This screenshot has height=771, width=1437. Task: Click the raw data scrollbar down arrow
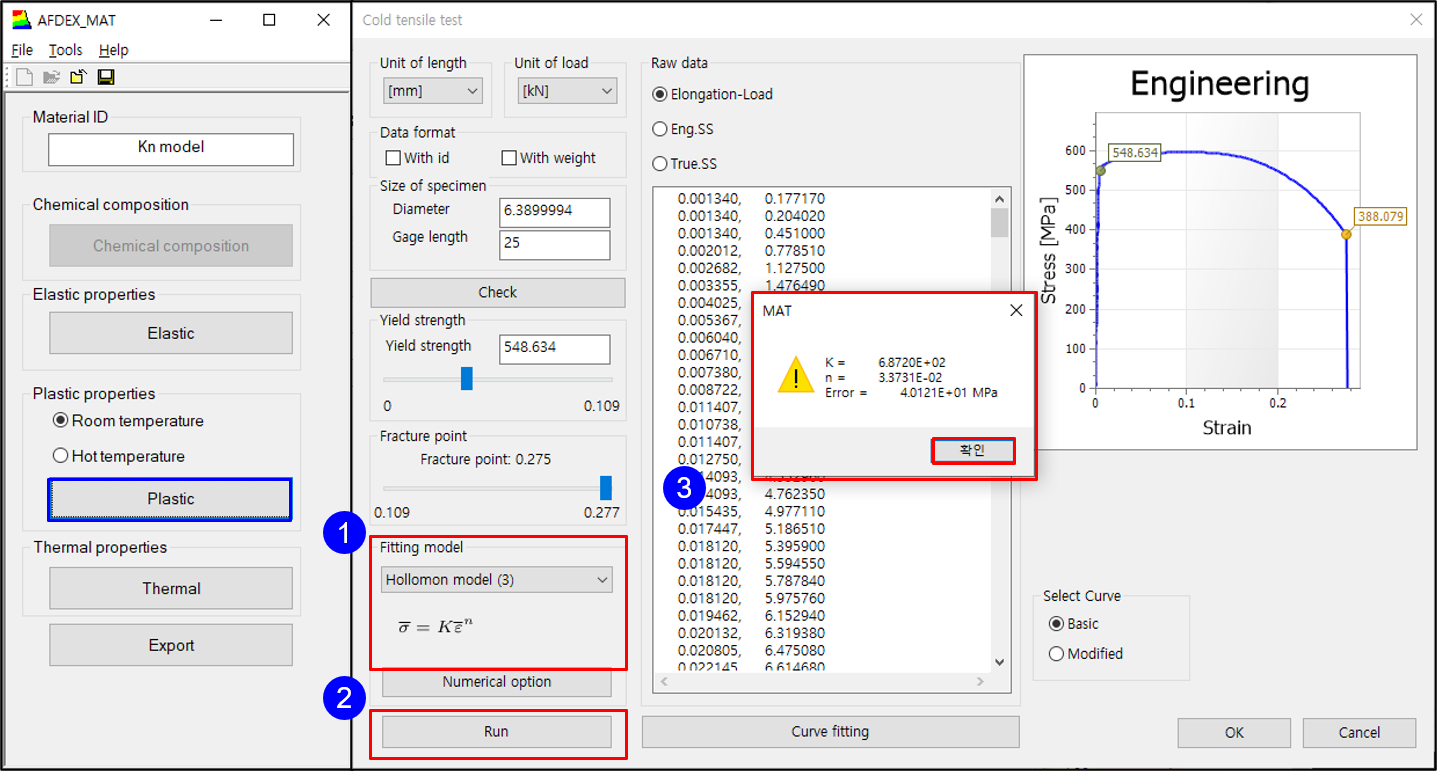coord(999,662)
